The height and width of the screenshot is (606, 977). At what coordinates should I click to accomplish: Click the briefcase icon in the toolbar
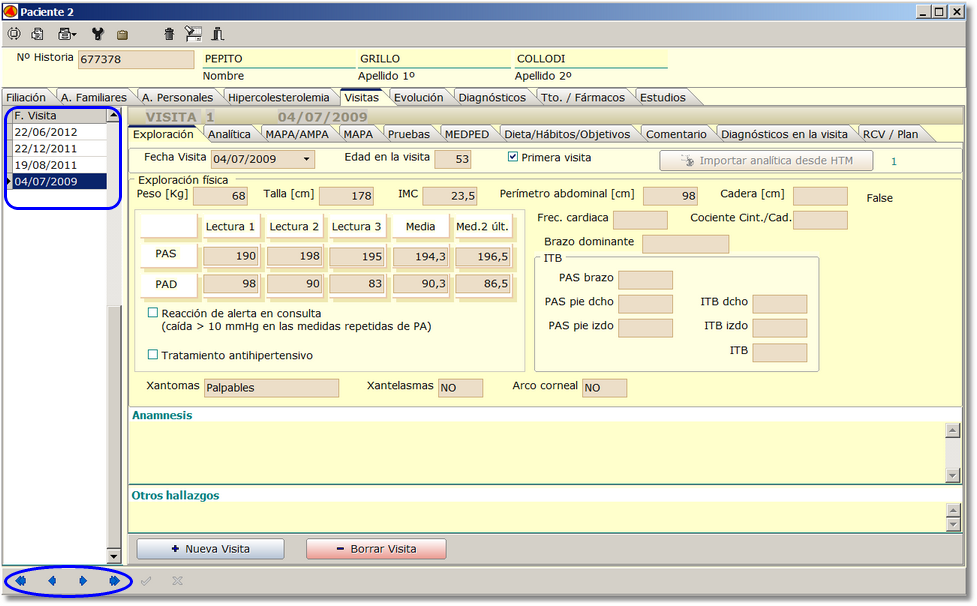point(122,34)
